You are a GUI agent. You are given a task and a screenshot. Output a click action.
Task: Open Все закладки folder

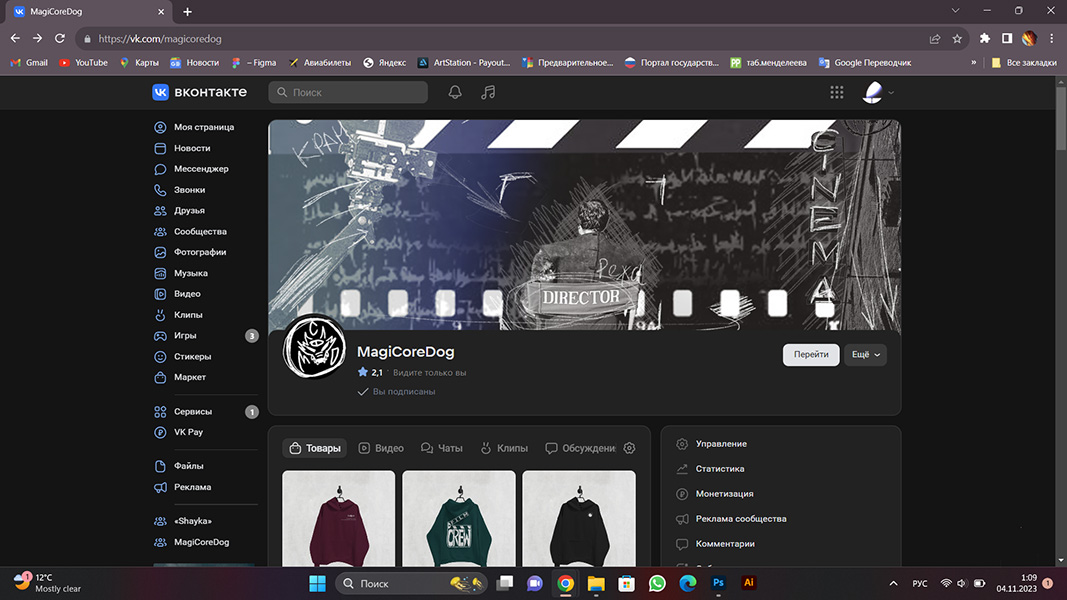pyautogui.click(x=1024, y=63)
